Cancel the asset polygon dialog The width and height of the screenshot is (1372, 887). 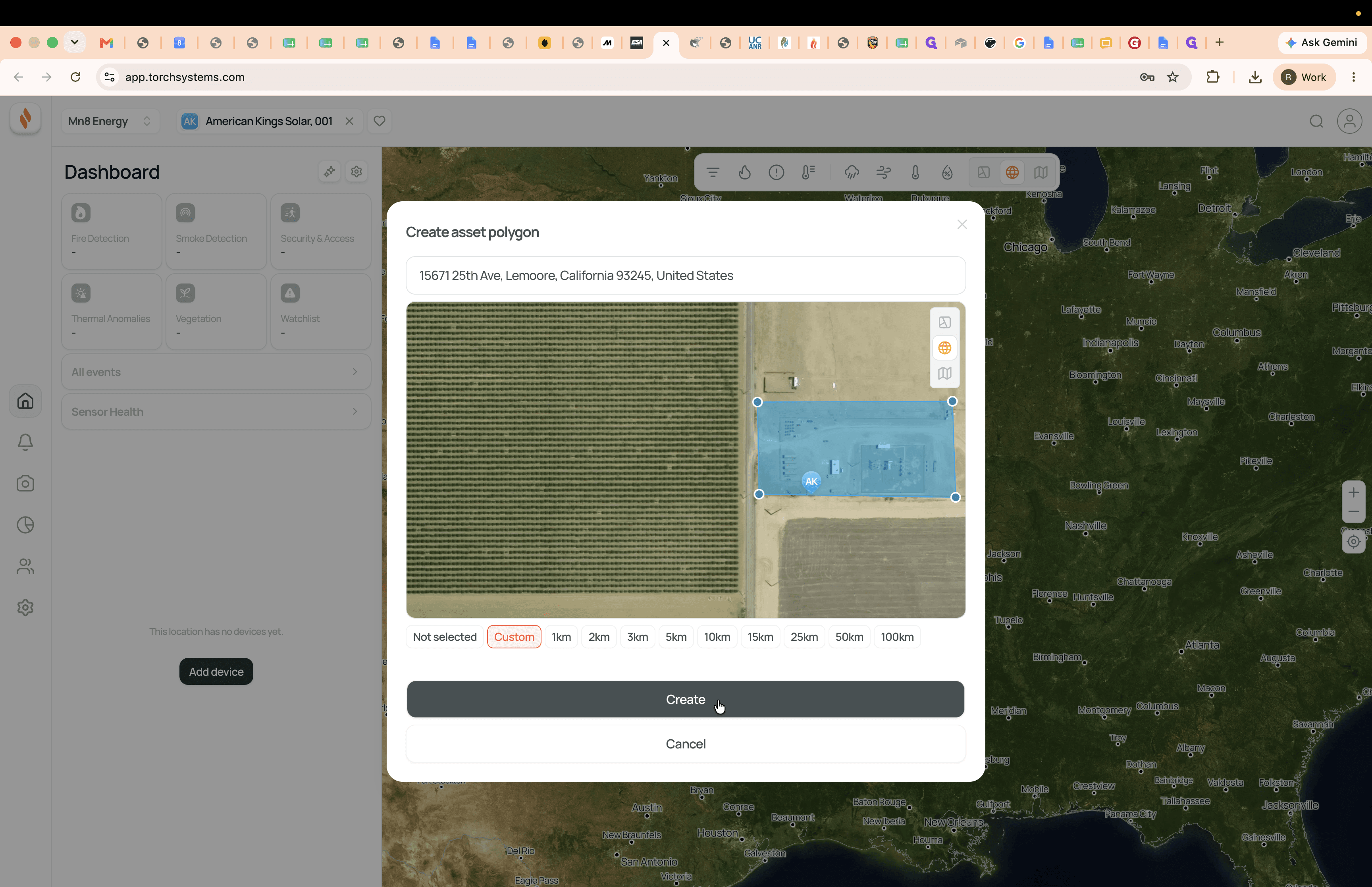point(685,744)
